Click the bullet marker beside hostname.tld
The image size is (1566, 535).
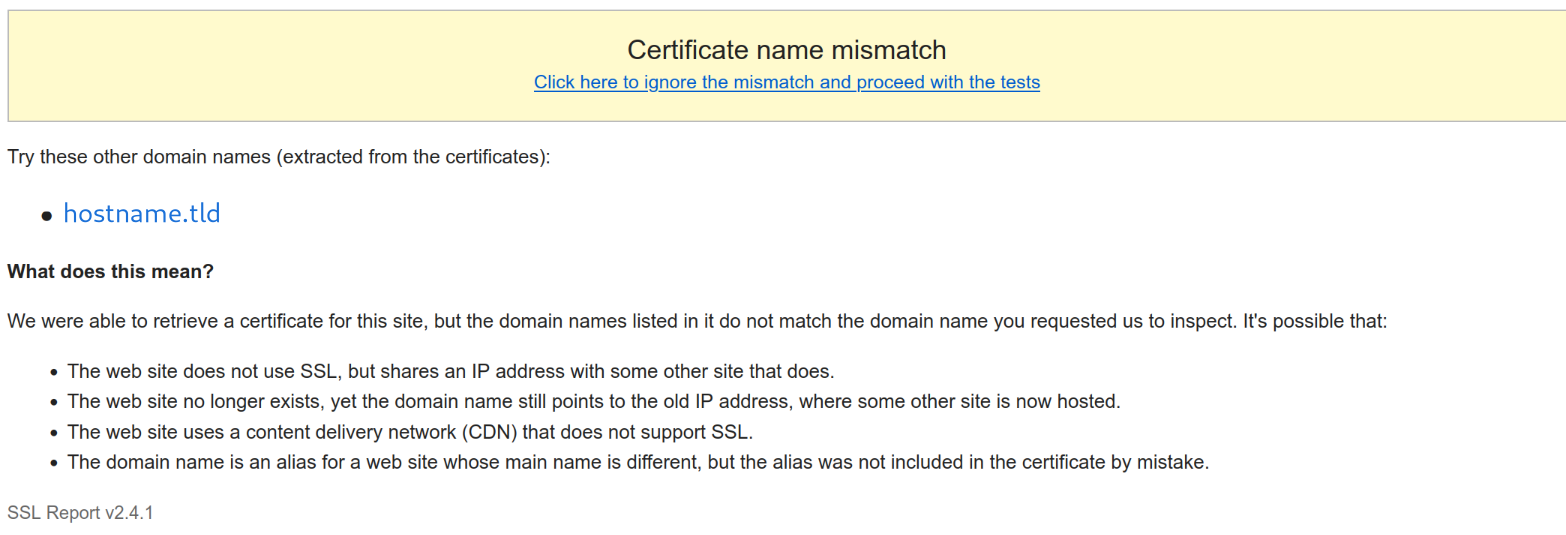(x=47, y=216)
